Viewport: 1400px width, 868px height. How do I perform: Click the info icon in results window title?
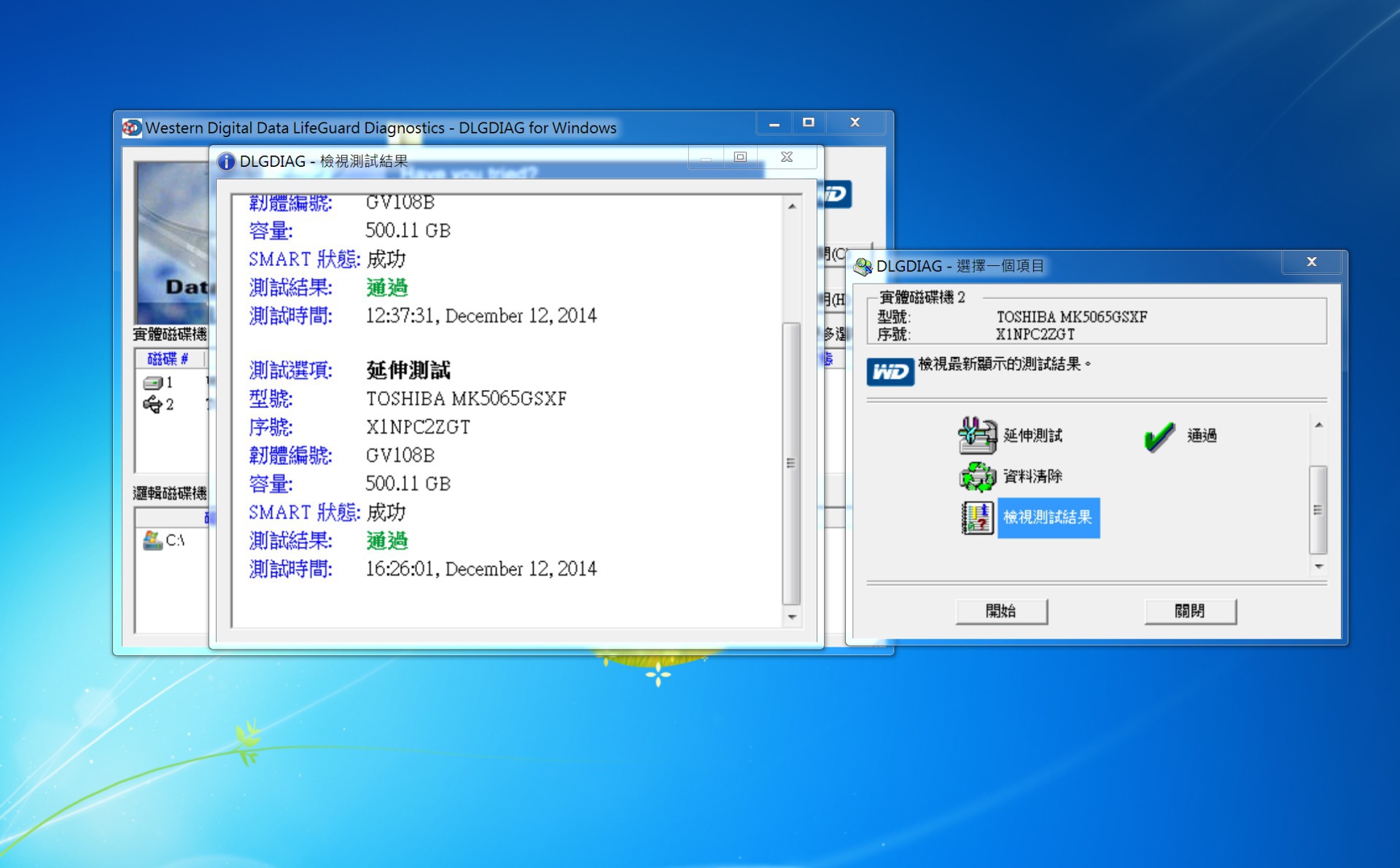click(x=226, y=161)
